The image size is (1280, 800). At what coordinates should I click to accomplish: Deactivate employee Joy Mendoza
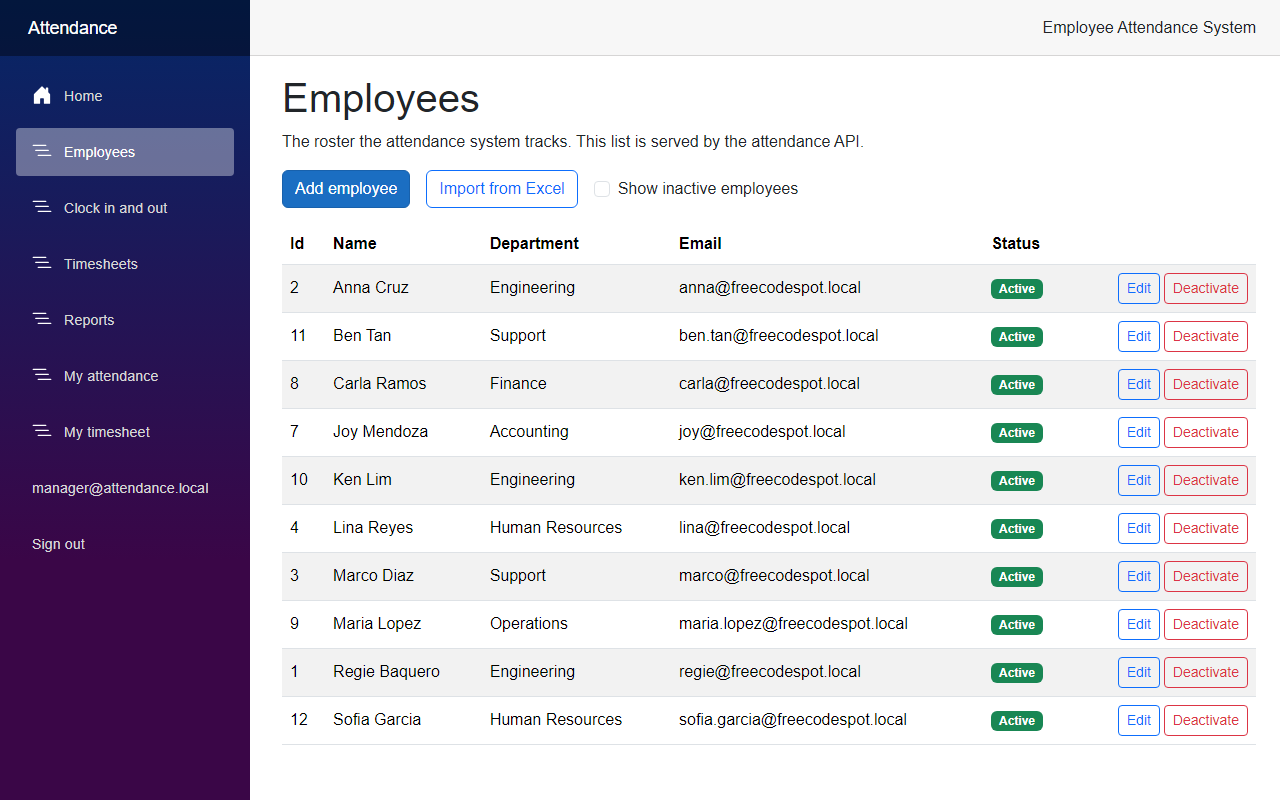(1206, 432)
